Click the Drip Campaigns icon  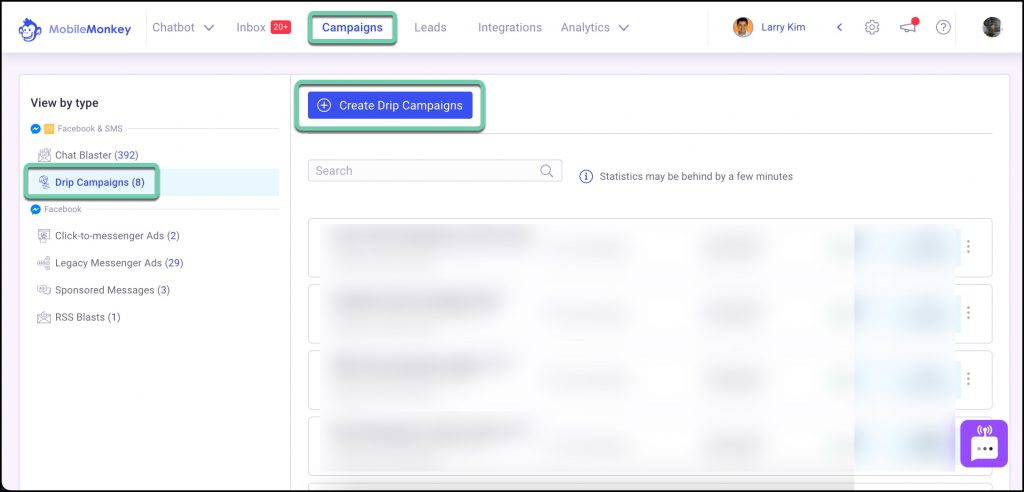tap(44, 182)
